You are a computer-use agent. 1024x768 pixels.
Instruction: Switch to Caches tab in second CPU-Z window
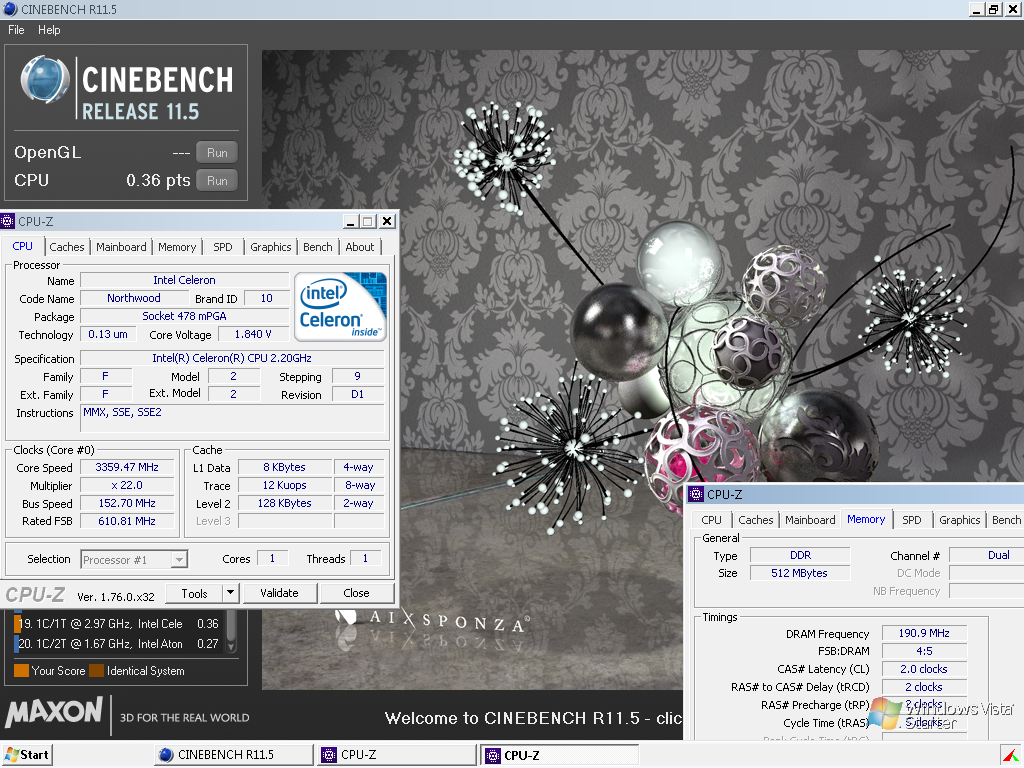point(756,520)
